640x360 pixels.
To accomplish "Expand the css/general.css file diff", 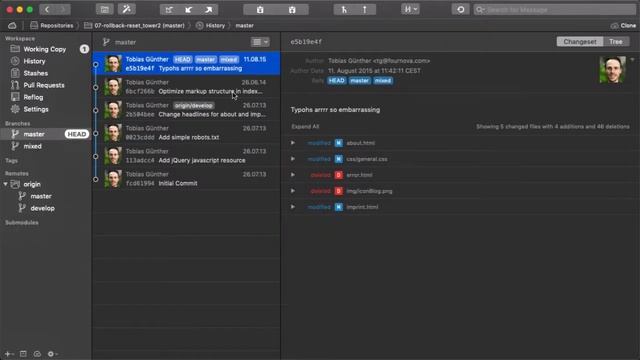I will pyautogui.click(x=293, y=159).
